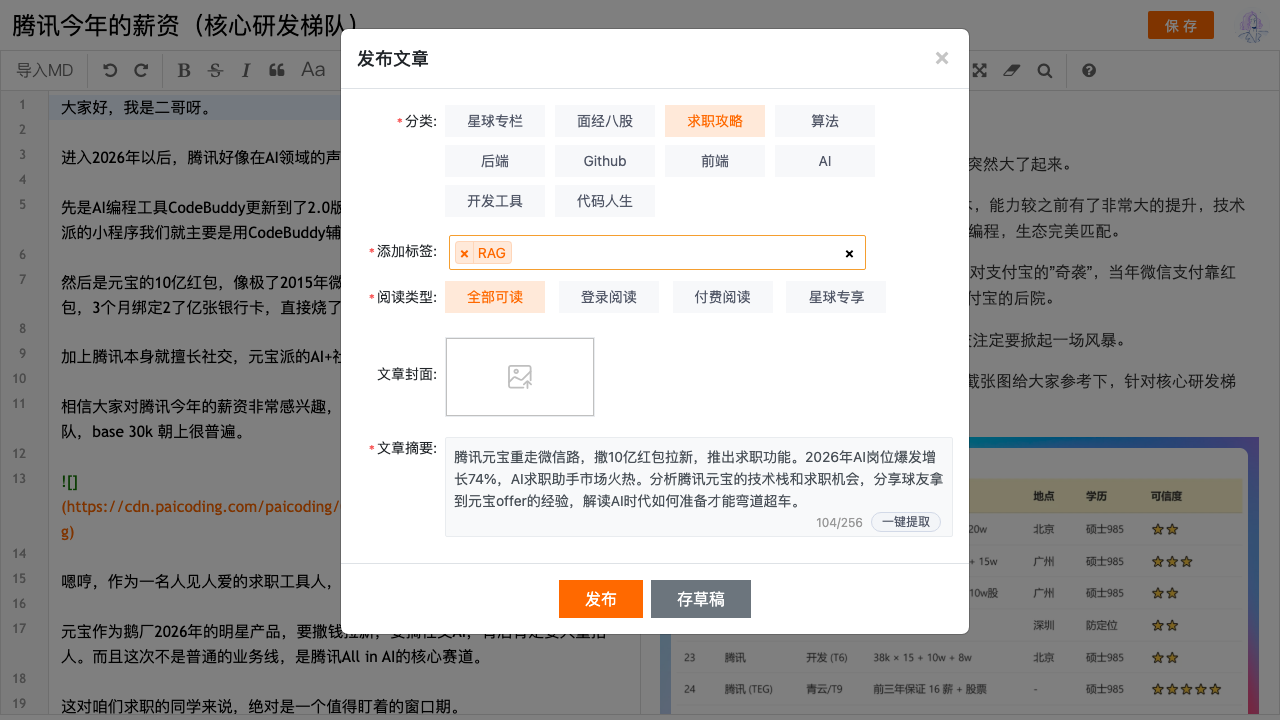Image resolution: width=1280 pixels, height=720 pixels.
Task: Save as draft with 存草稿 button
Action: click(x=700, y=599)
